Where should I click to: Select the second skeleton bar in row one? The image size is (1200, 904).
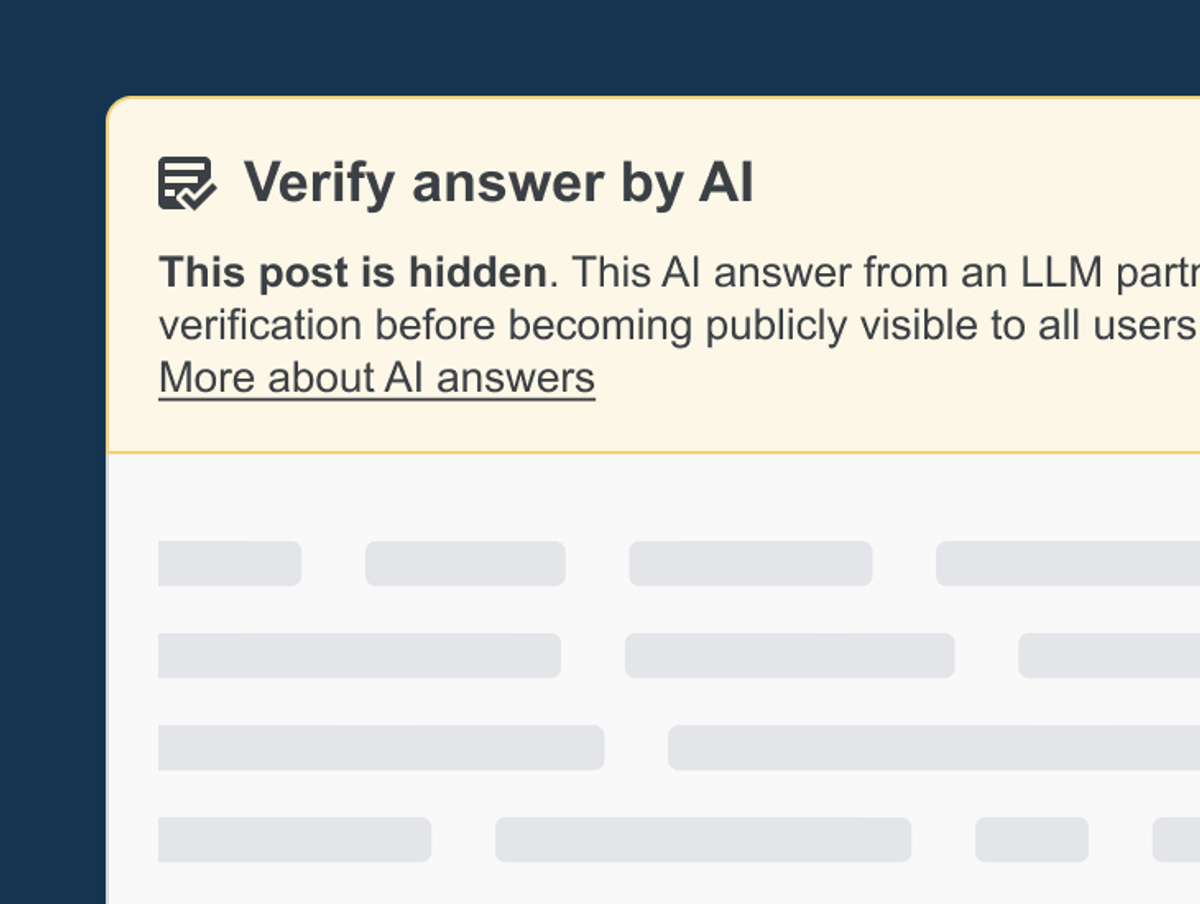tap(466, 563)
